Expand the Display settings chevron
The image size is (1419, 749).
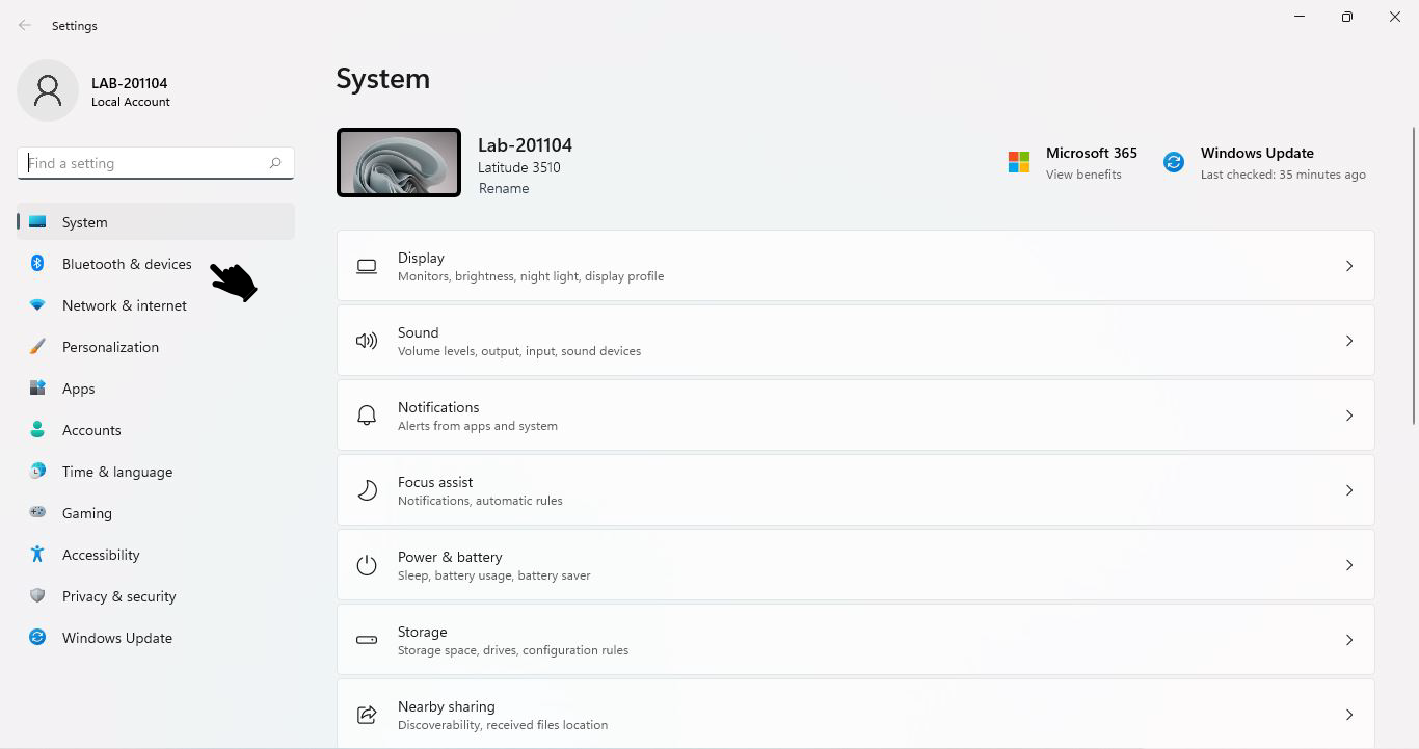(x=1349, y=266)
